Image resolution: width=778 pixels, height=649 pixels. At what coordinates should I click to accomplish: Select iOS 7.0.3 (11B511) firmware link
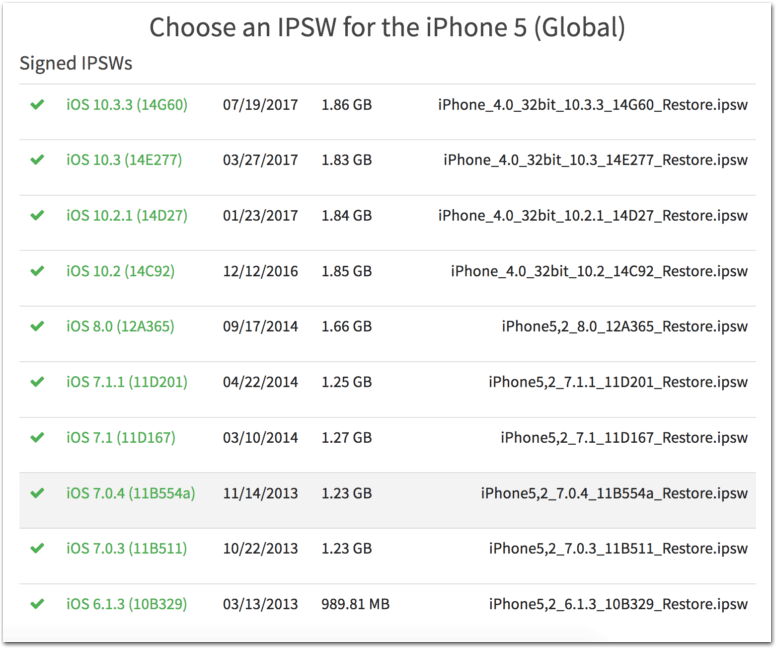coord(127,548)
